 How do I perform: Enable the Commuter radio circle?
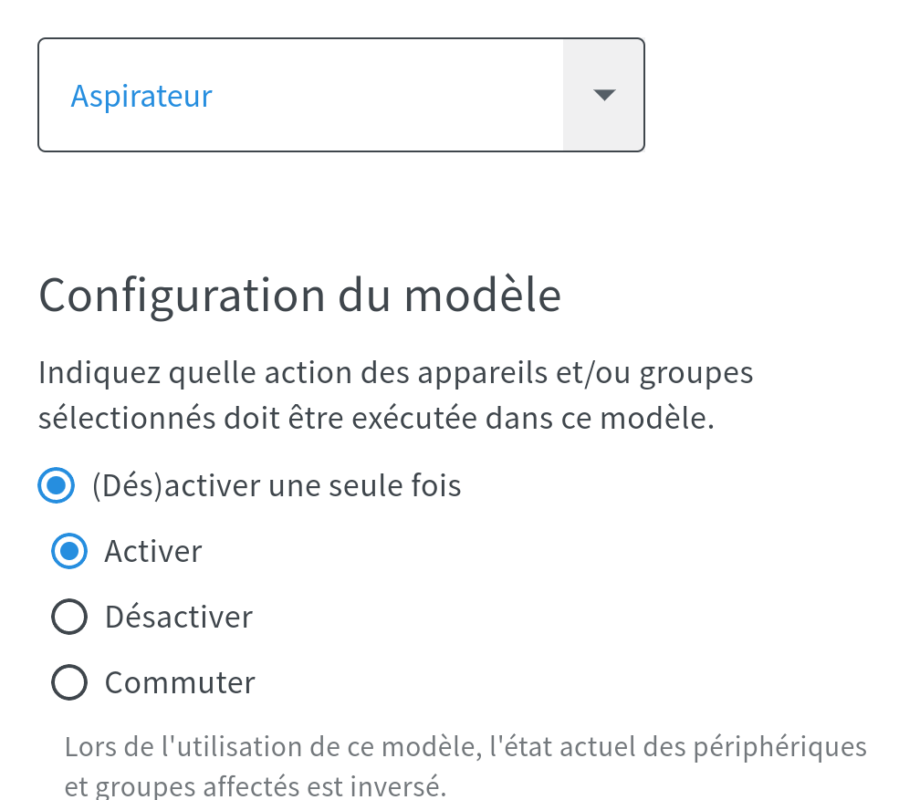click(69, 683)
